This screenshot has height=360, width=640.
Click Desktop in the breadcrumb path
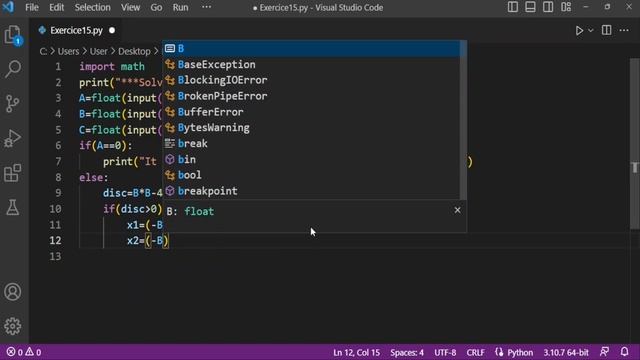(x=134, y=51)
